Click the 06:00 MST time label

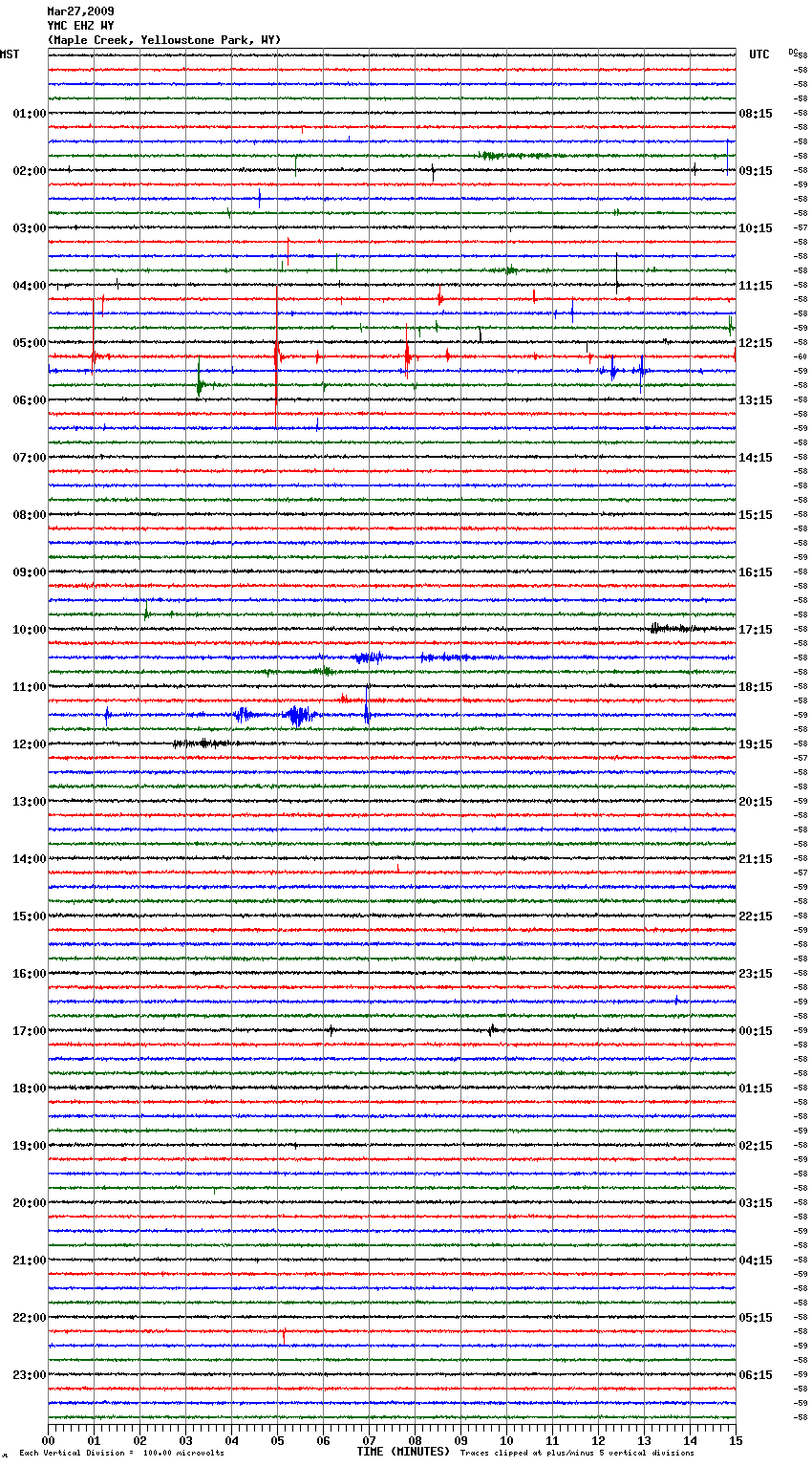coord(30,400)
